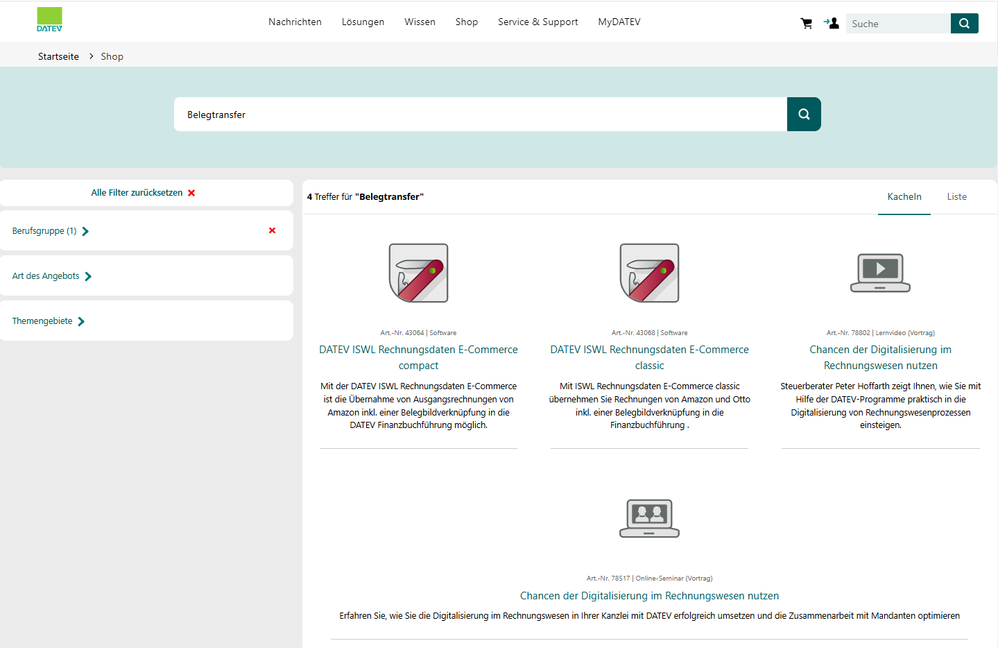The image size is (998, 648).
Task: Click the Belegtransfer shop search field
Action: (x=481, y=114)
